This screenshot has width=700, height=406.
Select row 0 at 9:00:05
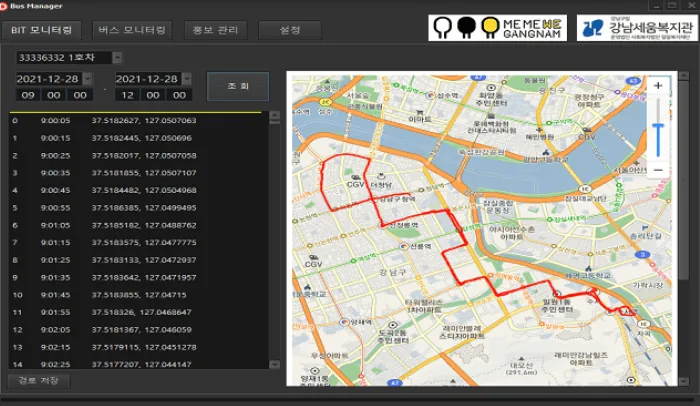(x=138, y=121)
